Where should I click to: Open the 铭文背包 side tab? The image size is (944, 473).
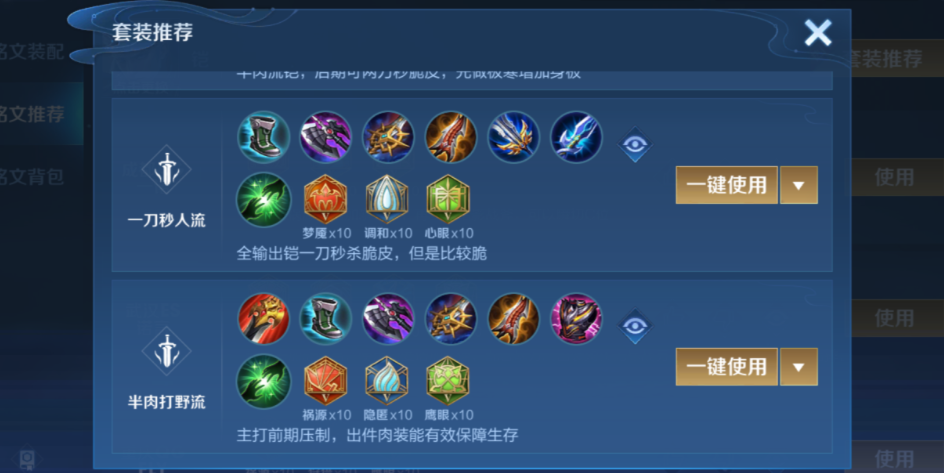[33, 176]
